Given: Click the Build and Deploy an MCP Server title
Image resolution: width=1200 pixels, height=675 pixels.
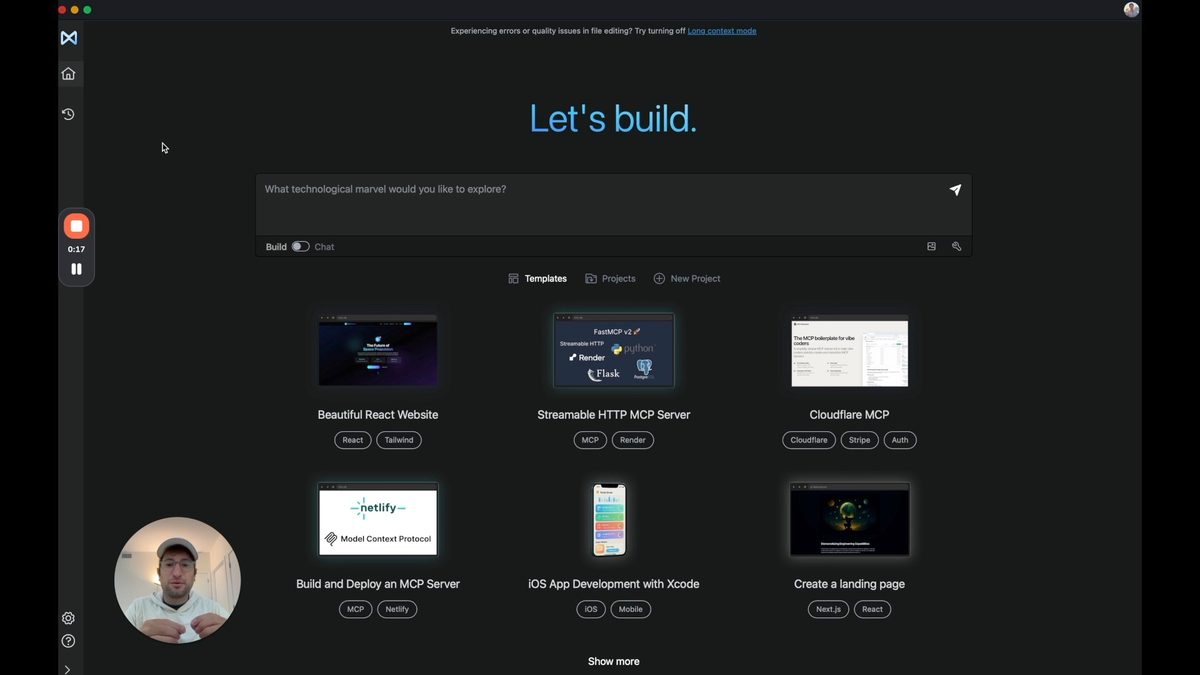Looking at the screenshot, I should click(378, 584).
